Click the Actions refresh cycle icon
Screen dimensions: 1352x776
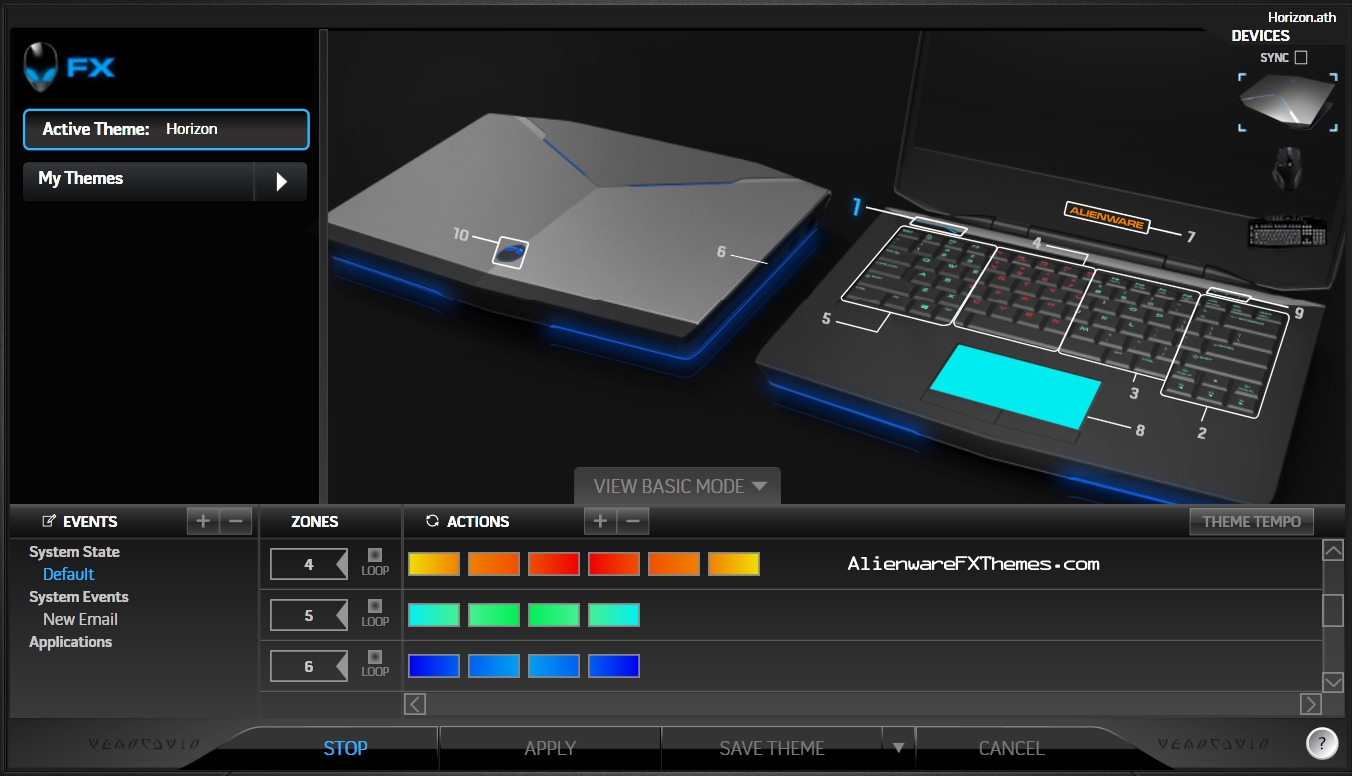tap(432, 521)
